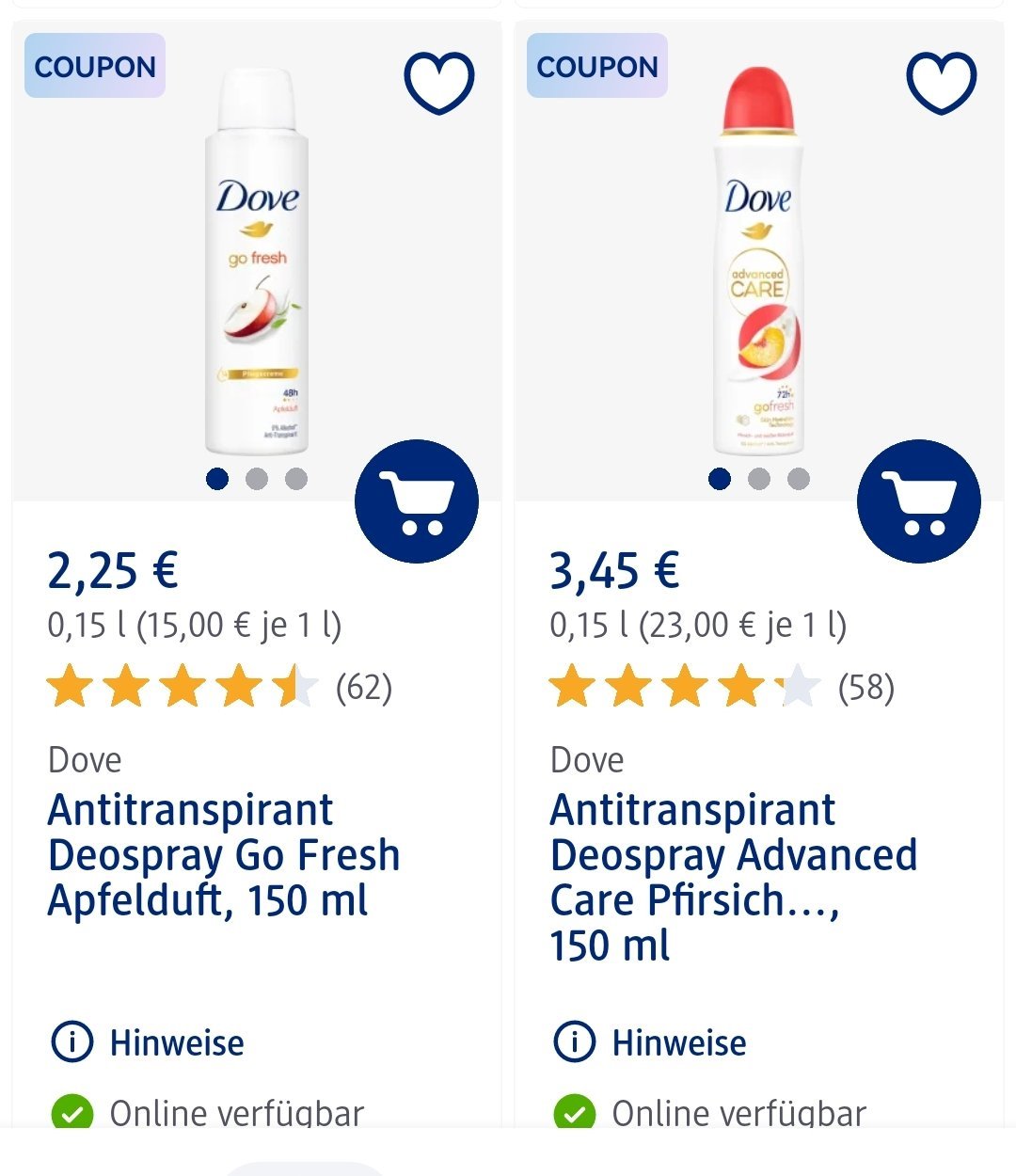Add Dove Advanced Care Pfirsich to cart

pos(918,501)
